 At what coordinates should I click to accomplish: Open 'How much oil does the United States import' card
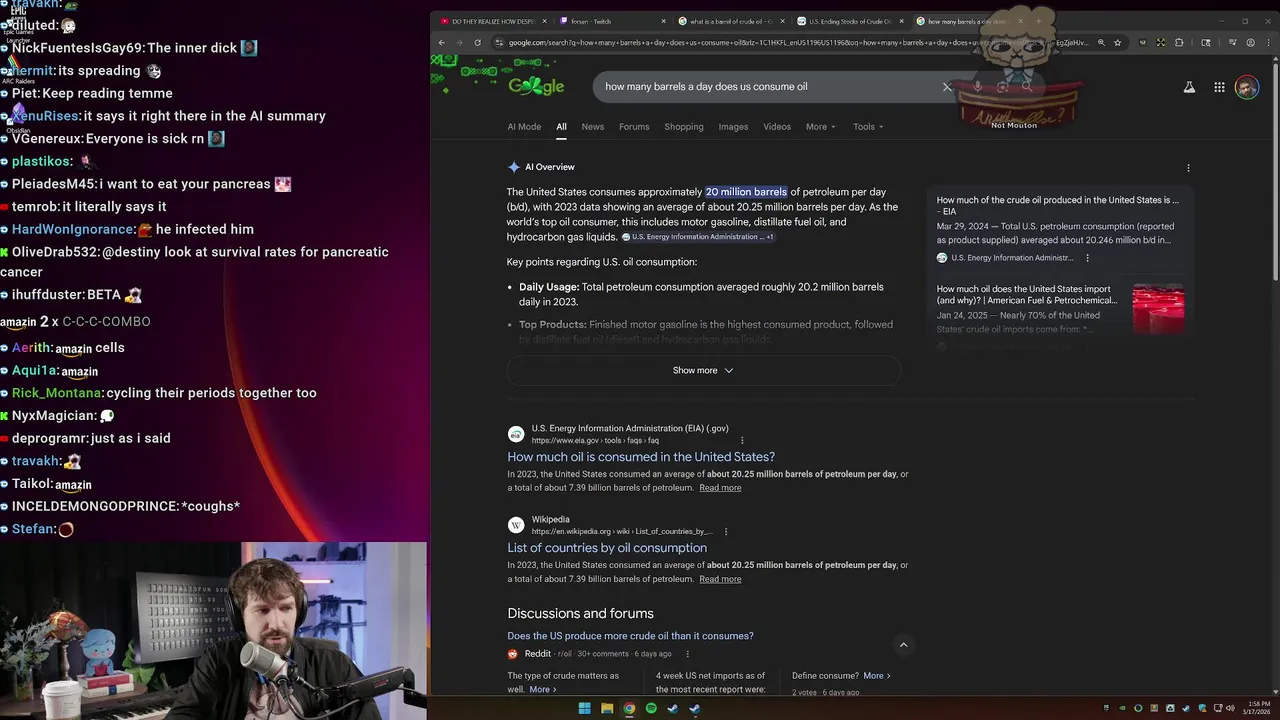pyautogui.click(x=1027, y=295)
